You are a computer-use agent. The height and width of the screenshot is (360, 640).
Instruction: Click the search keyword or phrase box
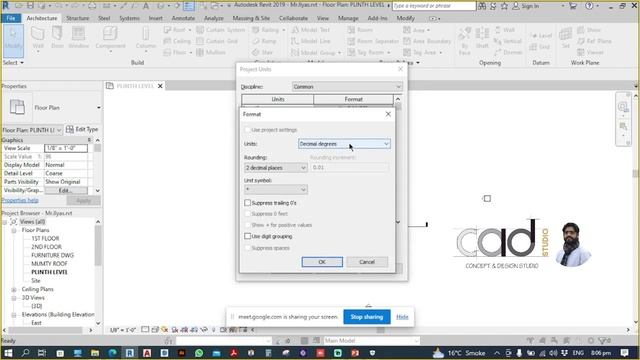pos(433,6)
